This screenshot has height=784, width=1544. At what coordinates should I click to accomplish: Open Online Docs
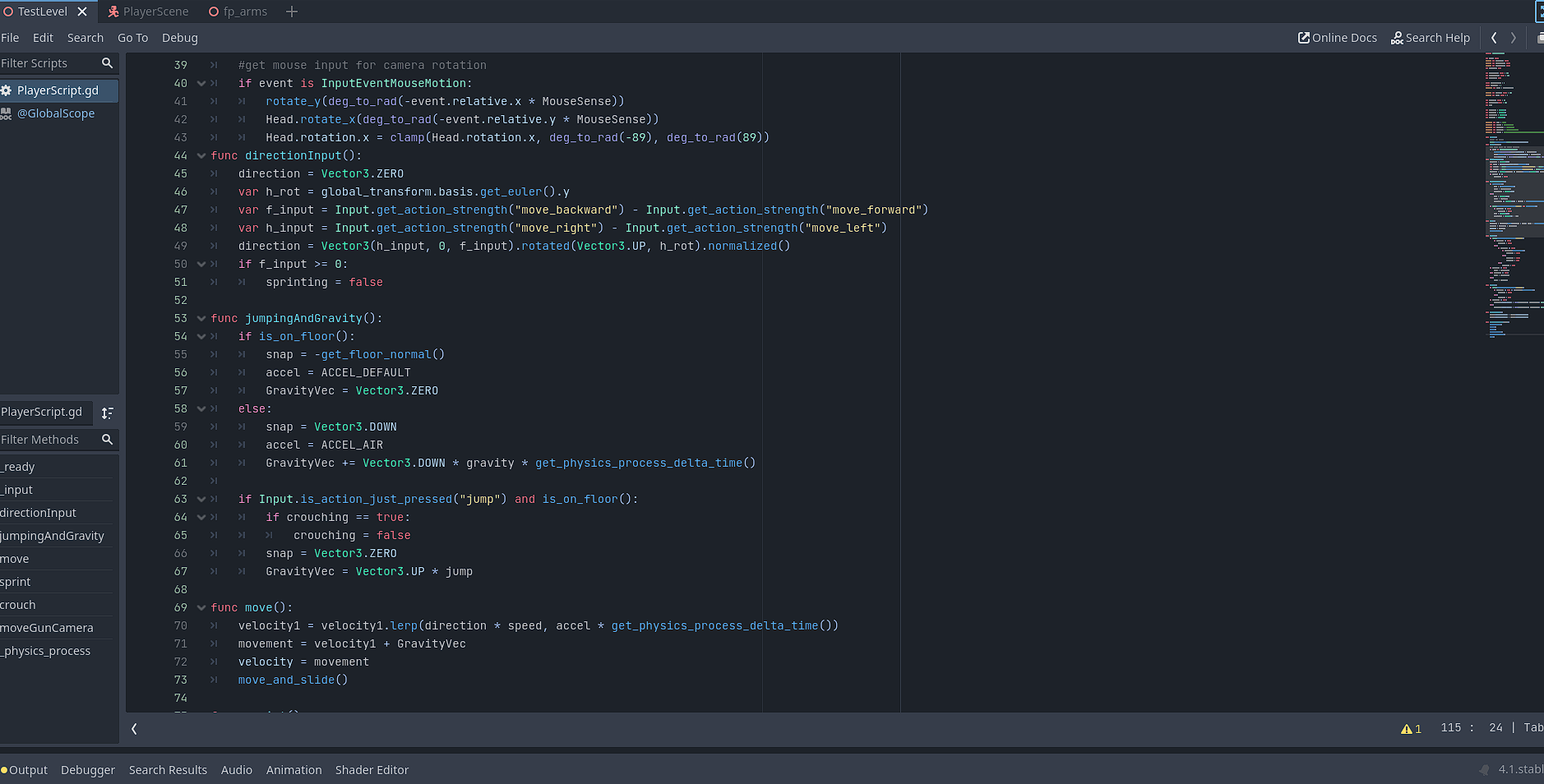1337,38
